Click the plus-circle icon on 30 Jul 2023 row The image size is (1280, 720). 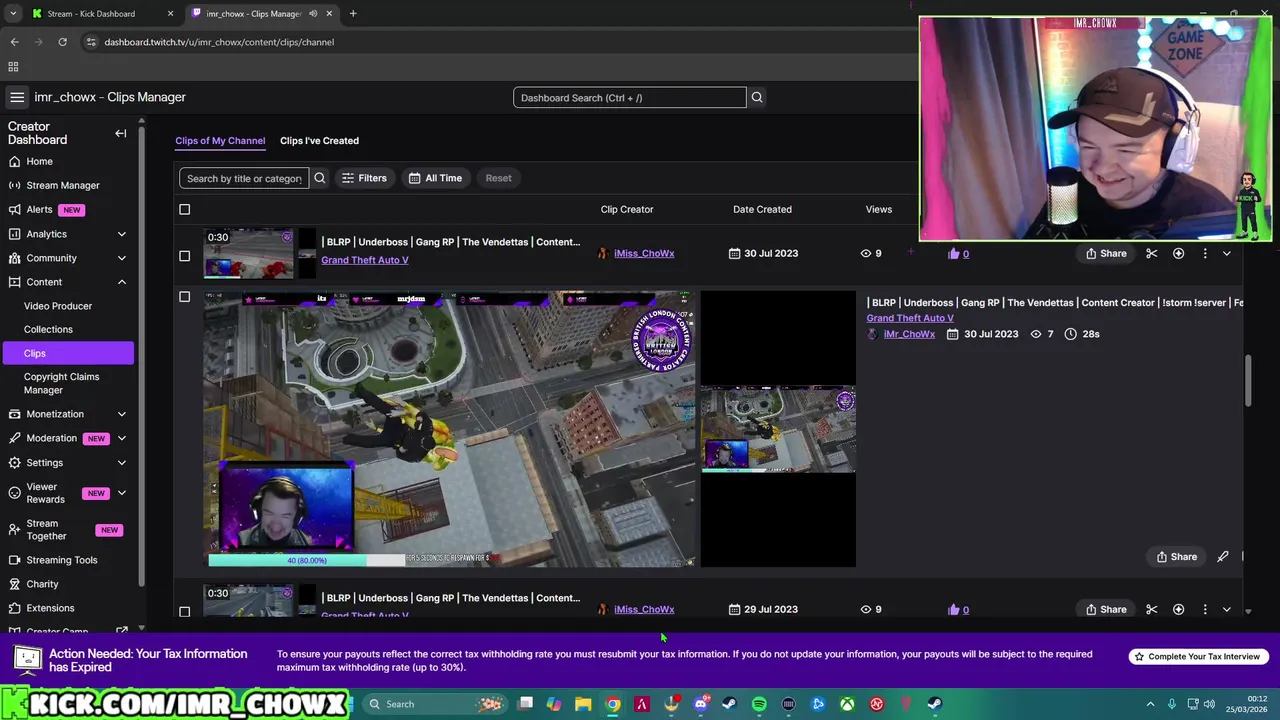coord(1178,253)
